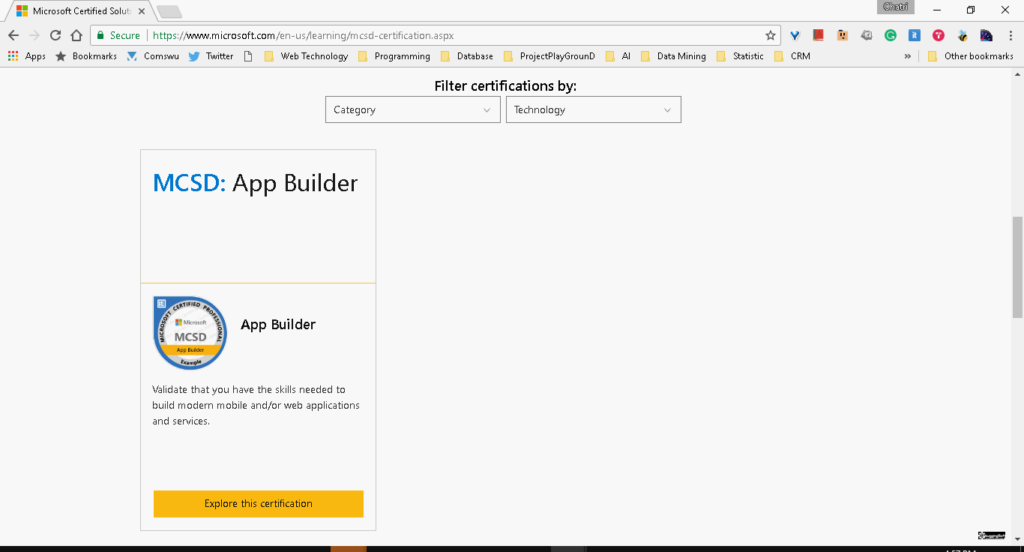Click the browser forward arrow
This screenshot has width=1024, height=552.
click(35, 35)
